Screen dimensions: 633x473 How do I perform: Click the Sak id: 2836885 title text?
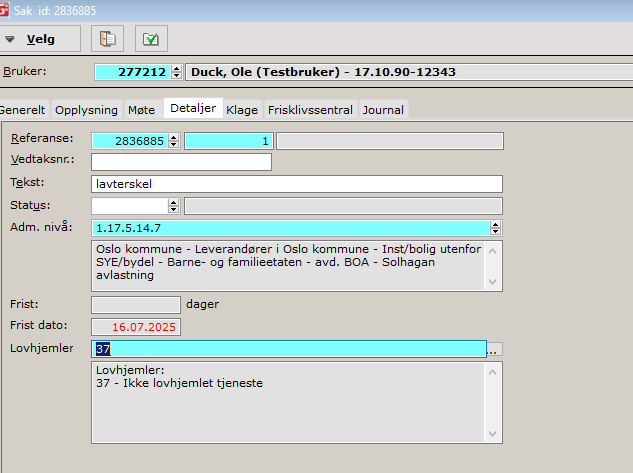tap(55, 10)
